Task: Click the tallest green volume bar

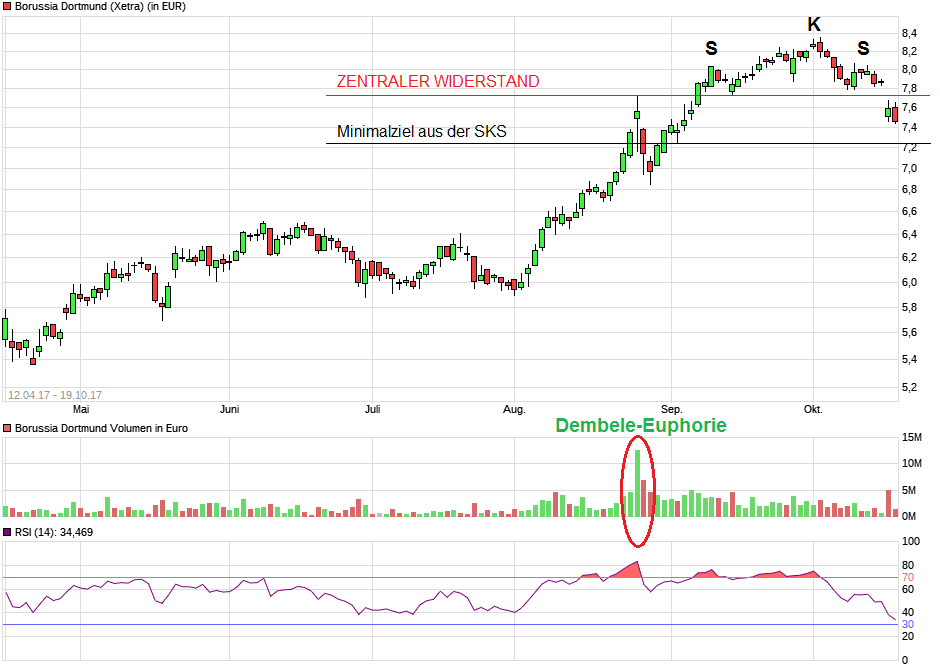Action: point(637,484)
